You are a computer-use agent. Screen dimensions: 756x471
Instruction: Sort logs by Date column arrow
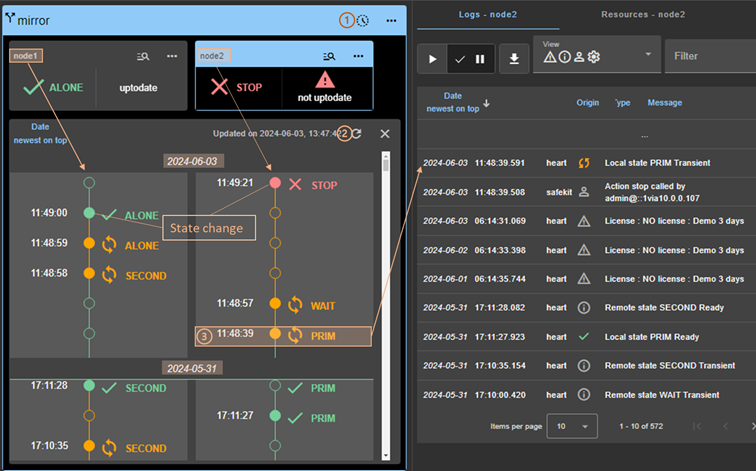coord(487,102)
